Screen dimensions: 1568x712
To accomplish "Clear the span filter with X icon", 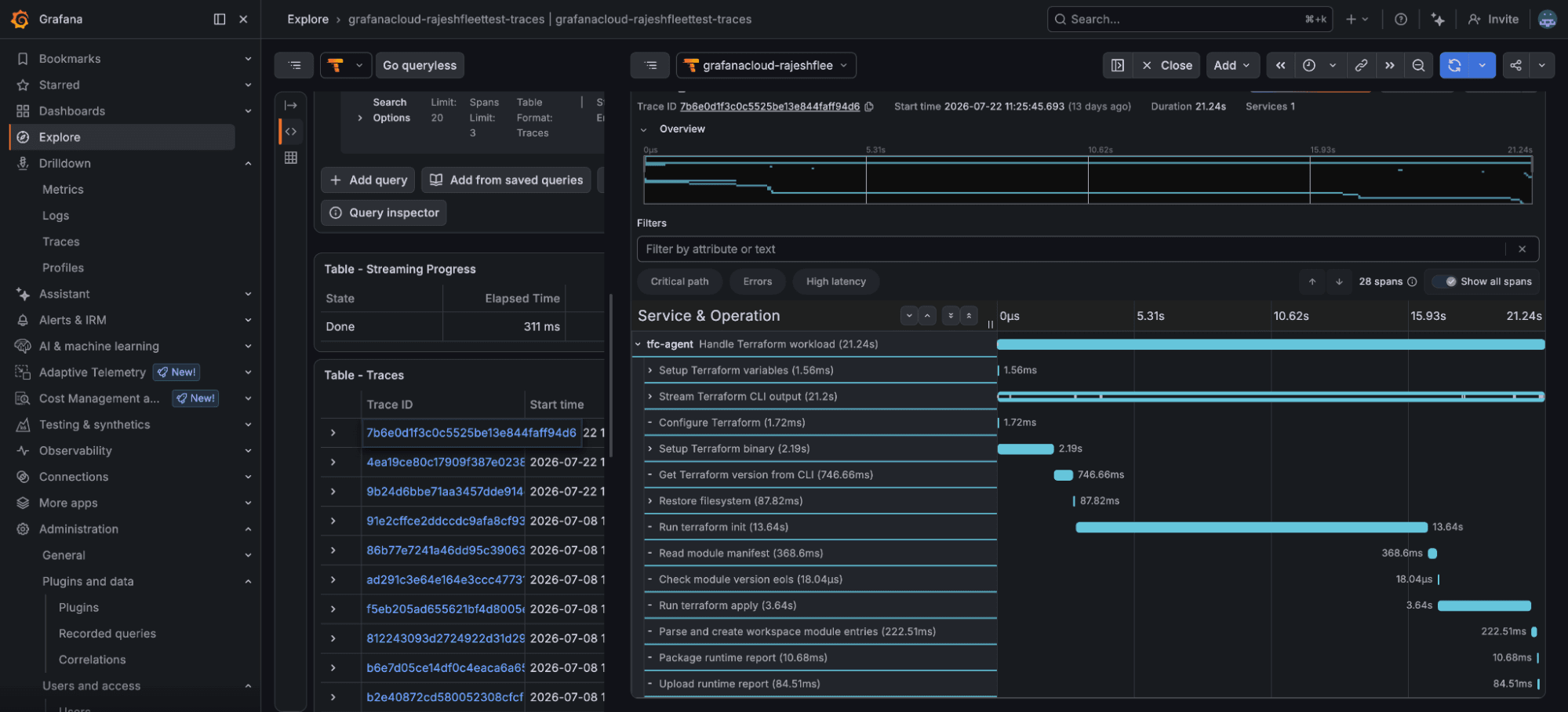I will point(1522,249).
